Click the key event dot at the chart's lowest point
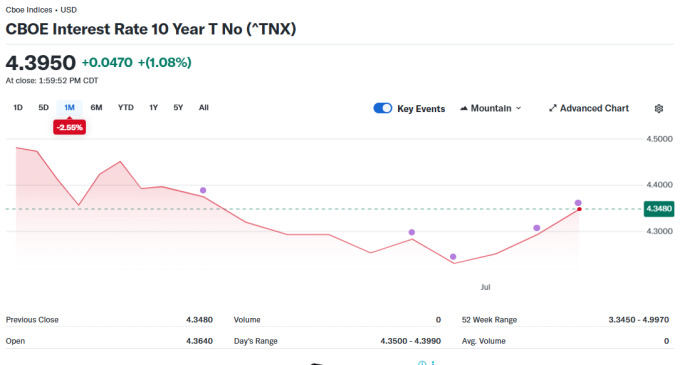The image size is (680, 365). tap(453, 257)
